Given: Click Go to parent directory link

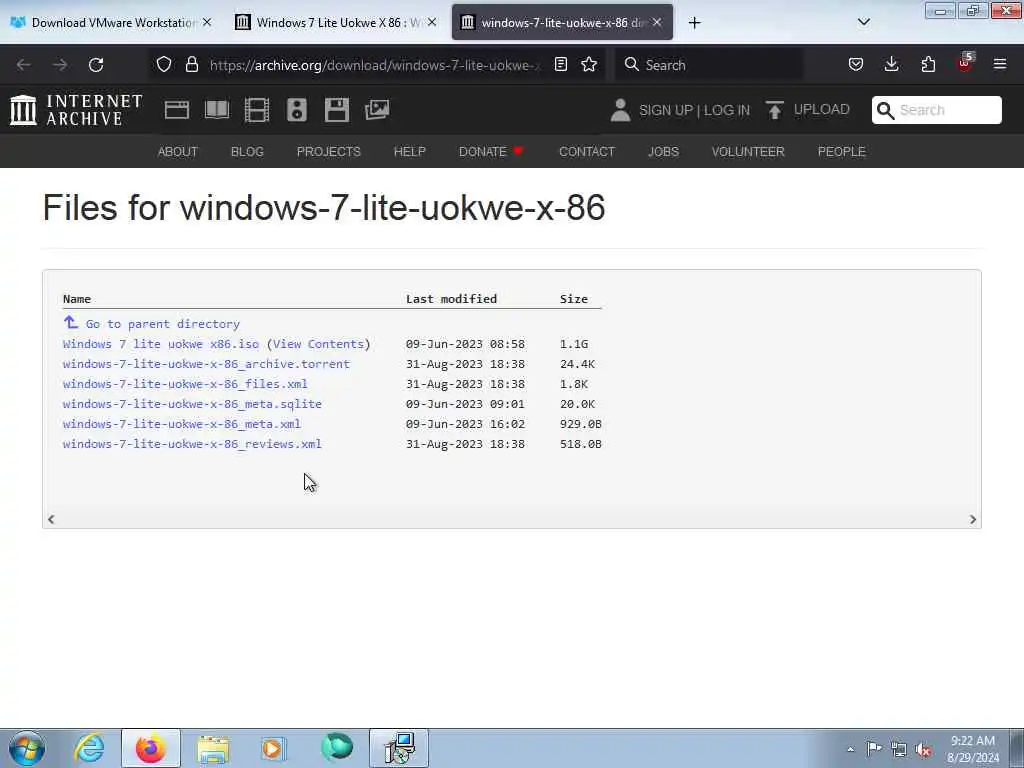Looking at the screenshot, I should pyautogui.click(x=163, y=324).
